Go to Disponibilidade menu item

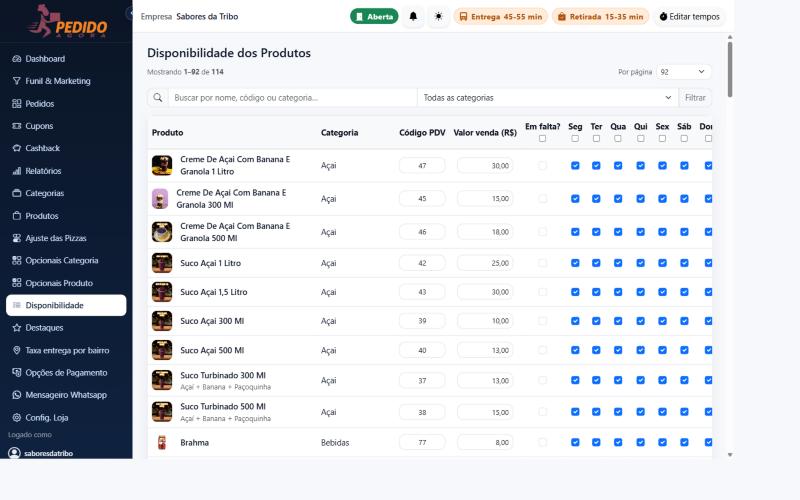pos(66,305)
